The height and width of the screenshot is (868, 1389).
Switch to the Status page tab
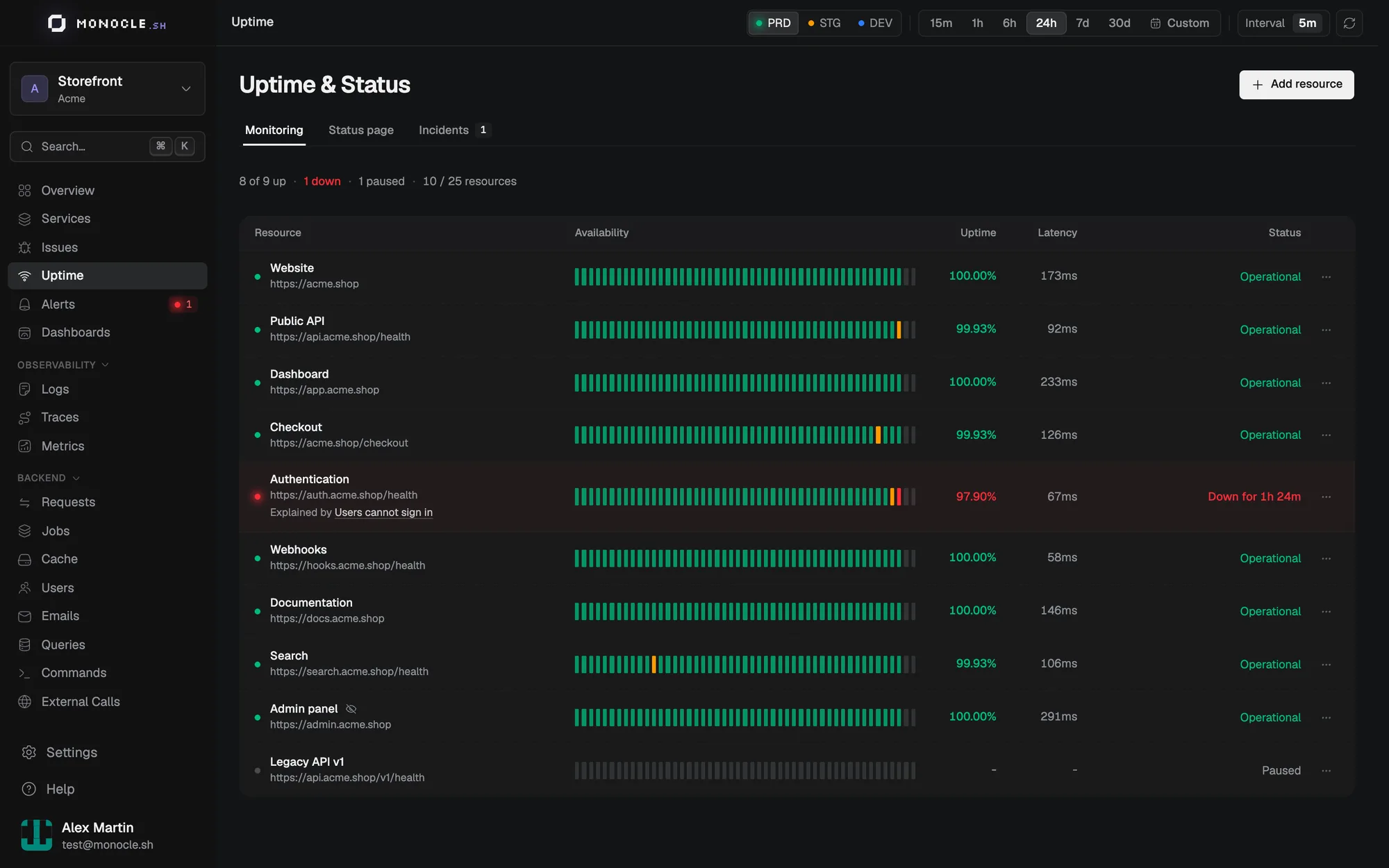(x=361, y=130)
